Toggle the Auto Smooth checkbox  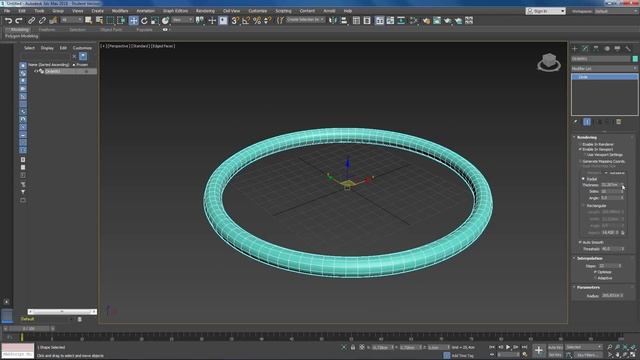[580, 242]
